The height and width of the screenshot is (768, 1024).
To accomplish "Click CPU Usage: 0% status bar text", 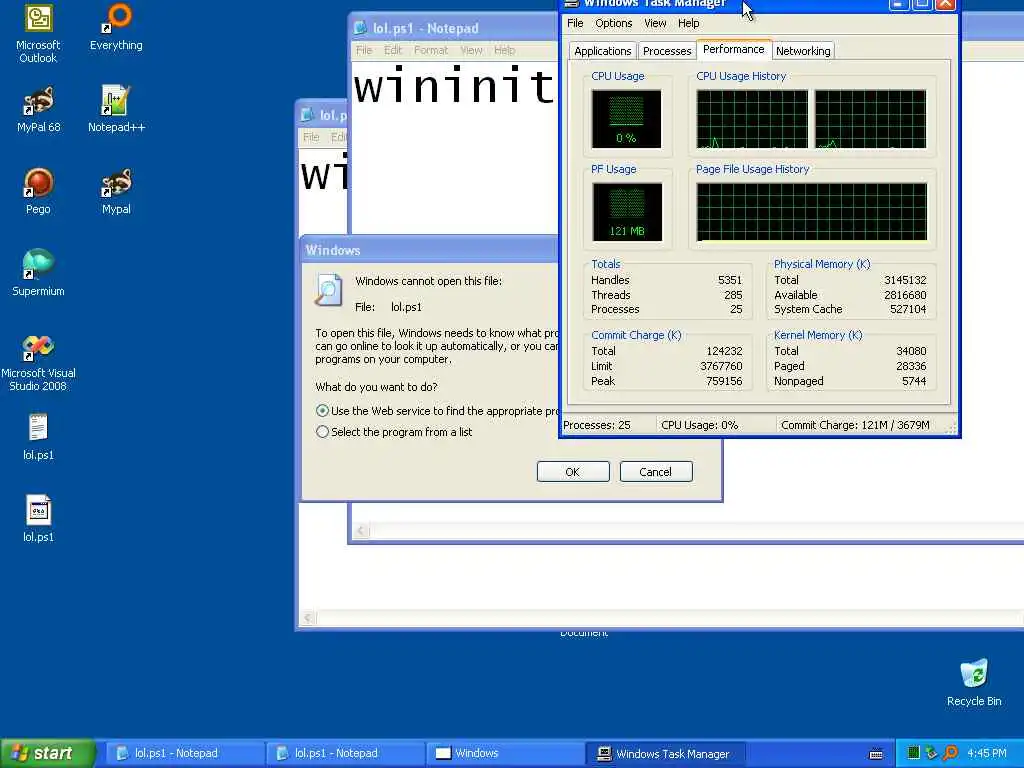I will point(699,425).
